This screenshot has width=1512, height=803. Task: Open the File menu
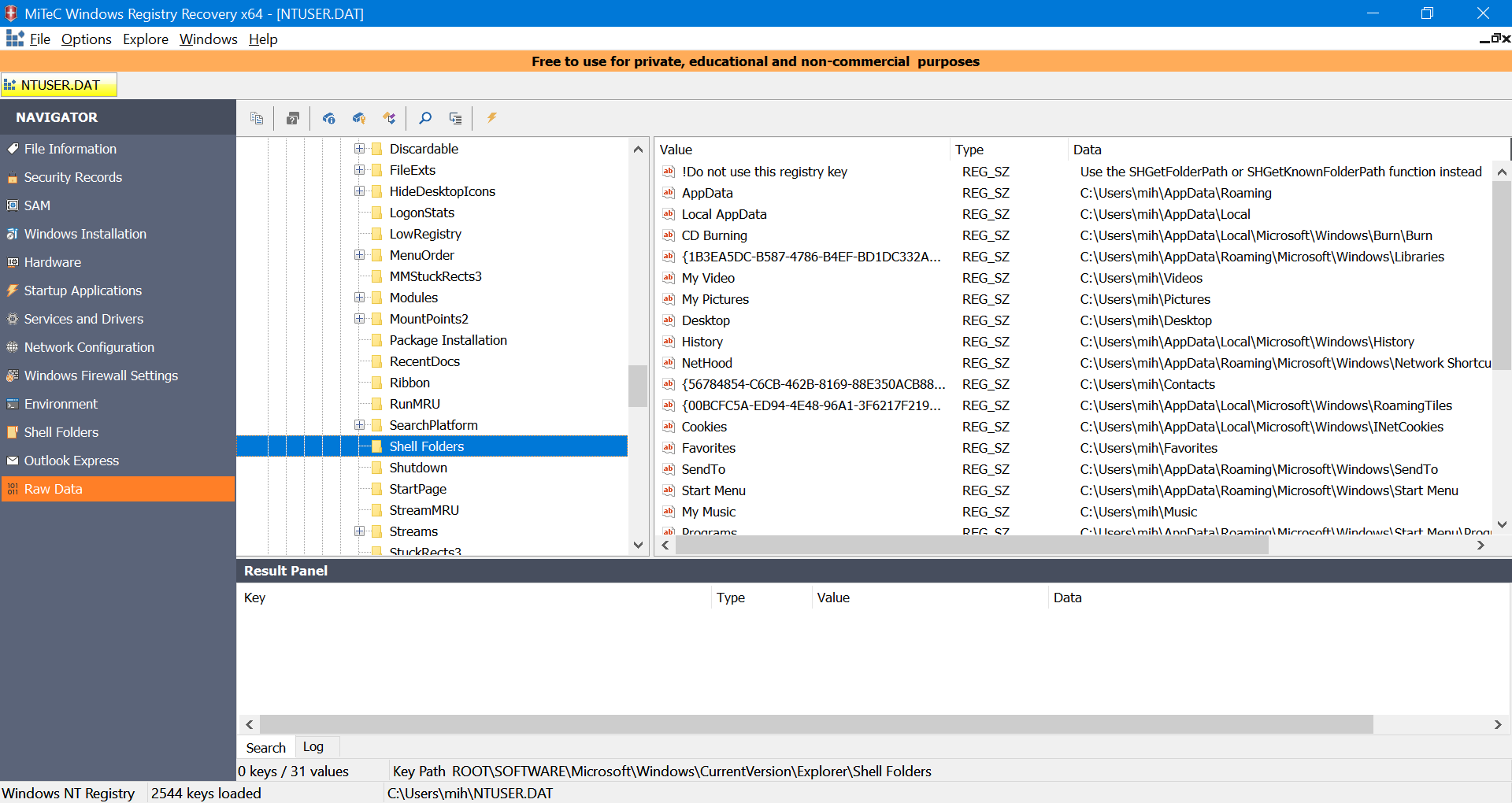[40, 39]
